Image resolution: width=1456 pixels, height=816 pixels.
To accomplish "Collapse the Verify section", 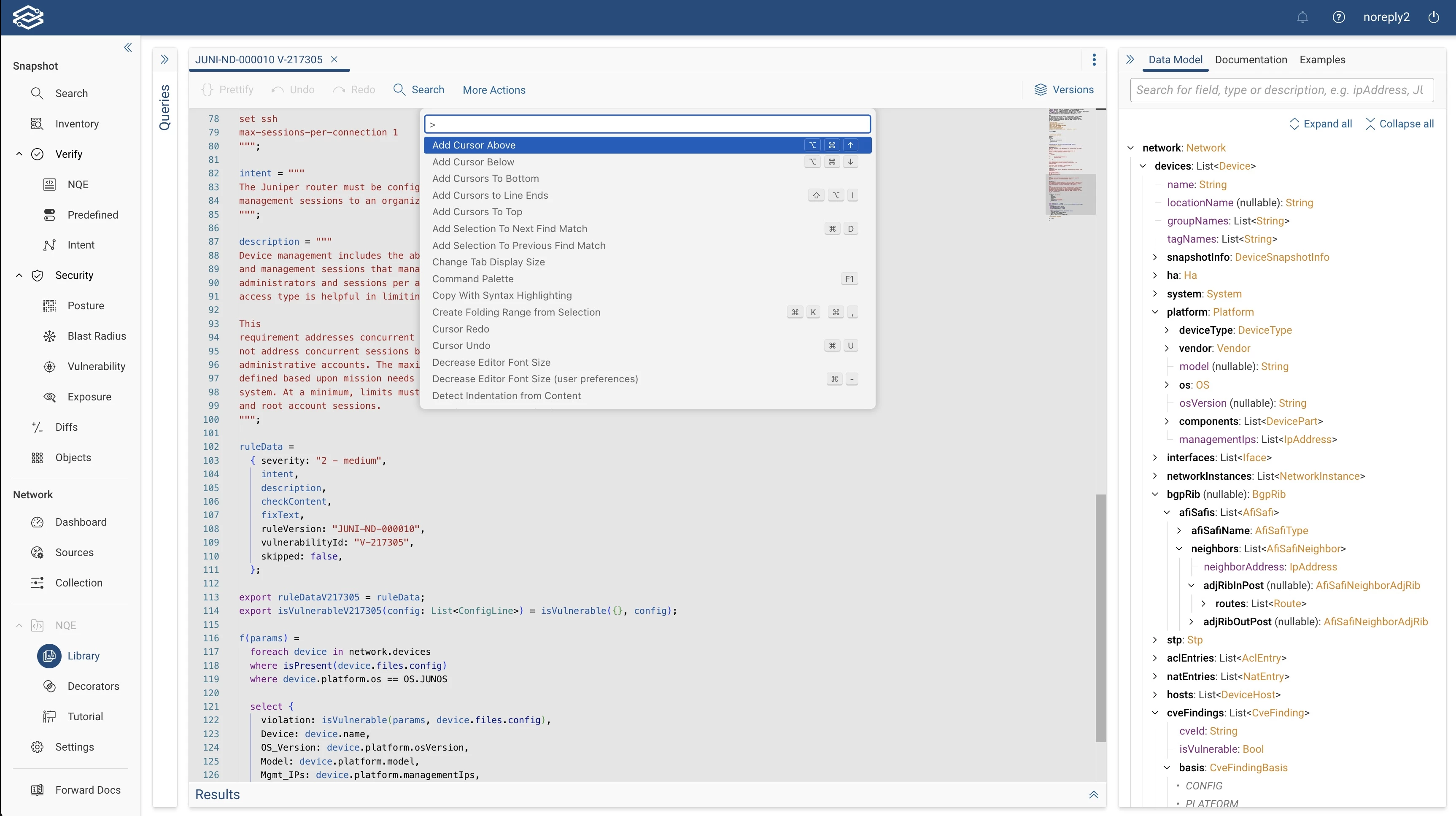I will tap(19, 154).
